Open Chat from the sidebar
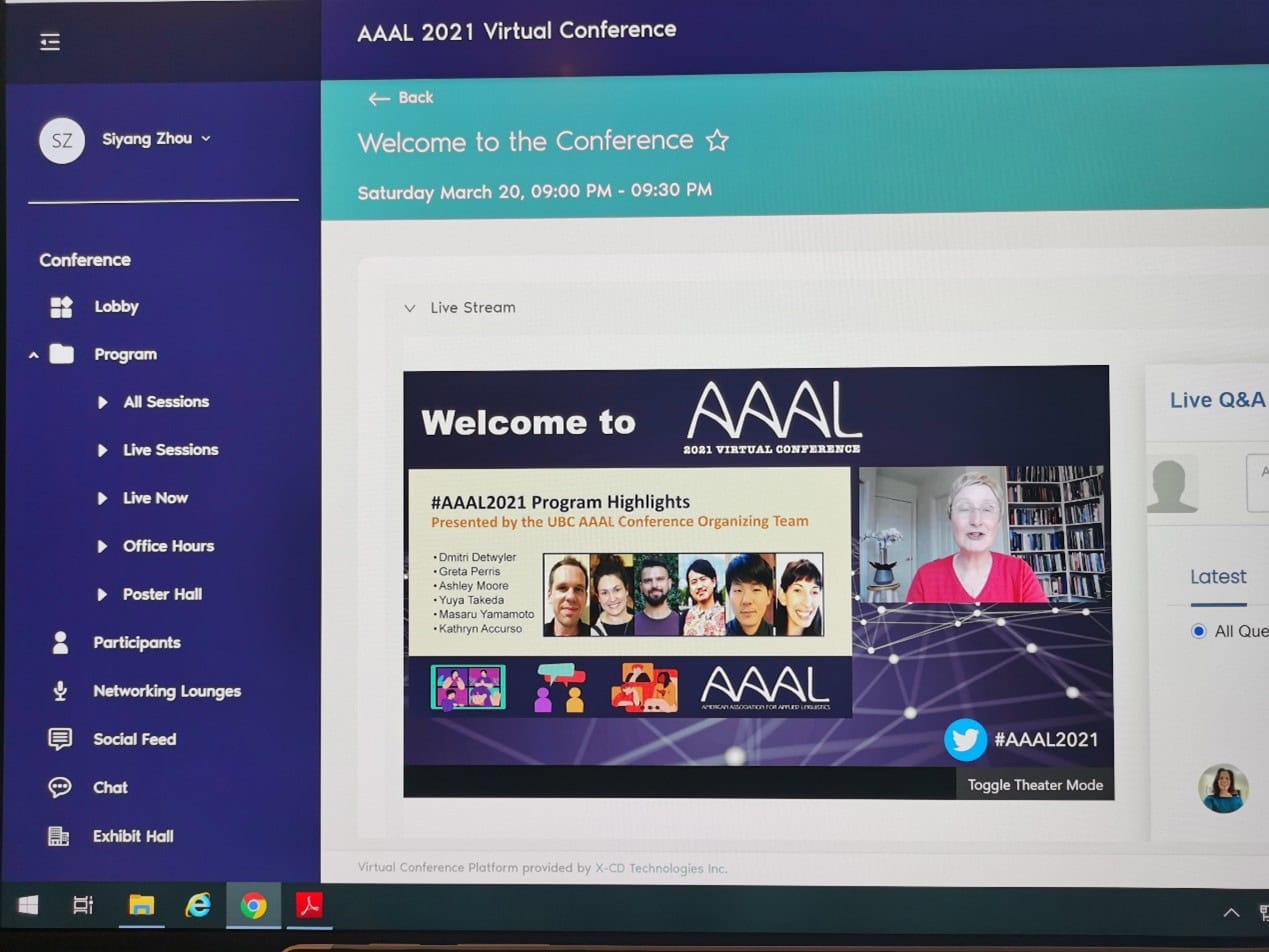Viewport: 1269px width, 952px height. click(110, 788)
